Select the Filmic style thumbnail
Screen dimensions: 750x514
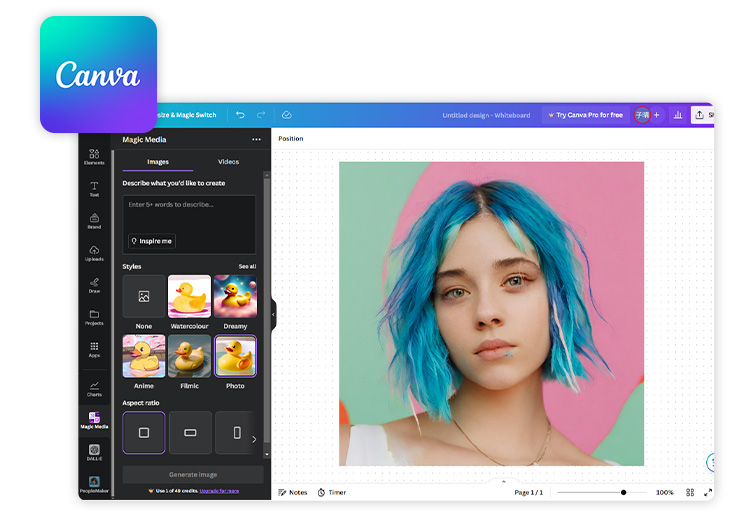pyautogui.click(x=189, y=356)
